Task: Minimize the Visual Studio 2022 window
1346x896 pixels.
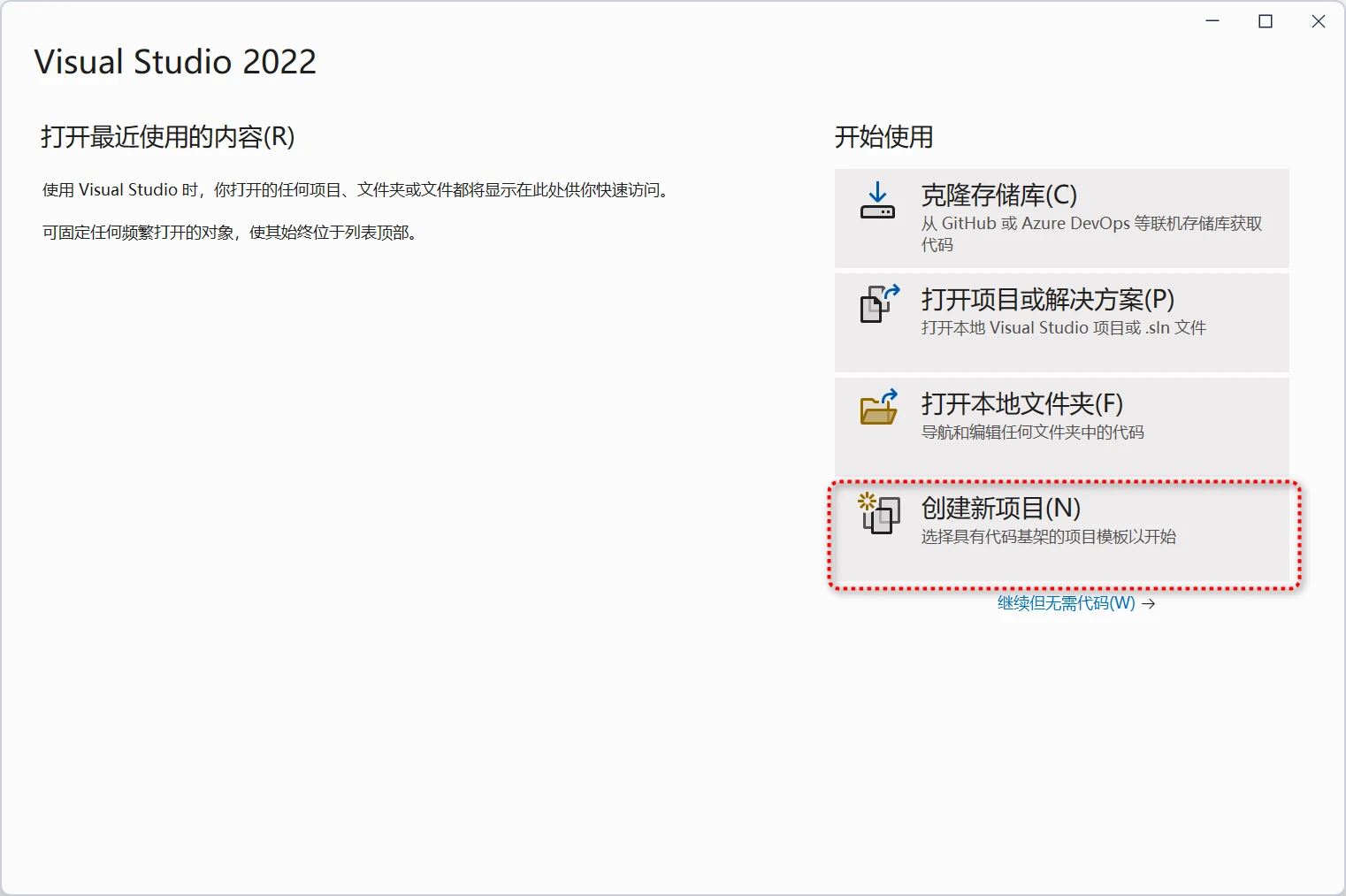Action: pos(1212,21)
